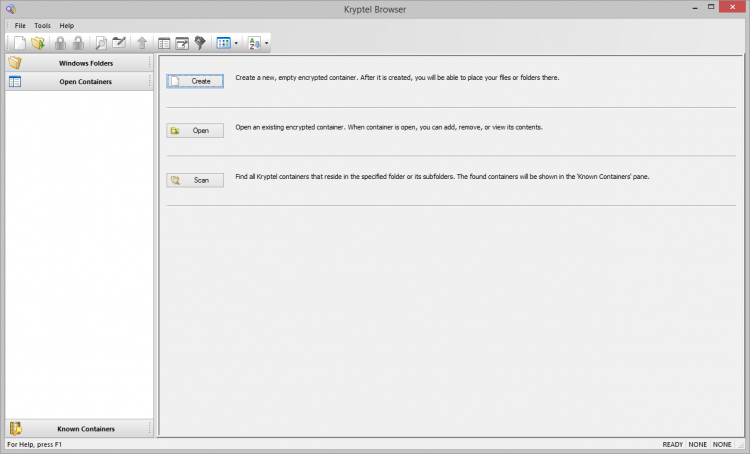
Task: Click the edit pencil toolbar icon
Action: pyautogui.click(x=119, y=43)
